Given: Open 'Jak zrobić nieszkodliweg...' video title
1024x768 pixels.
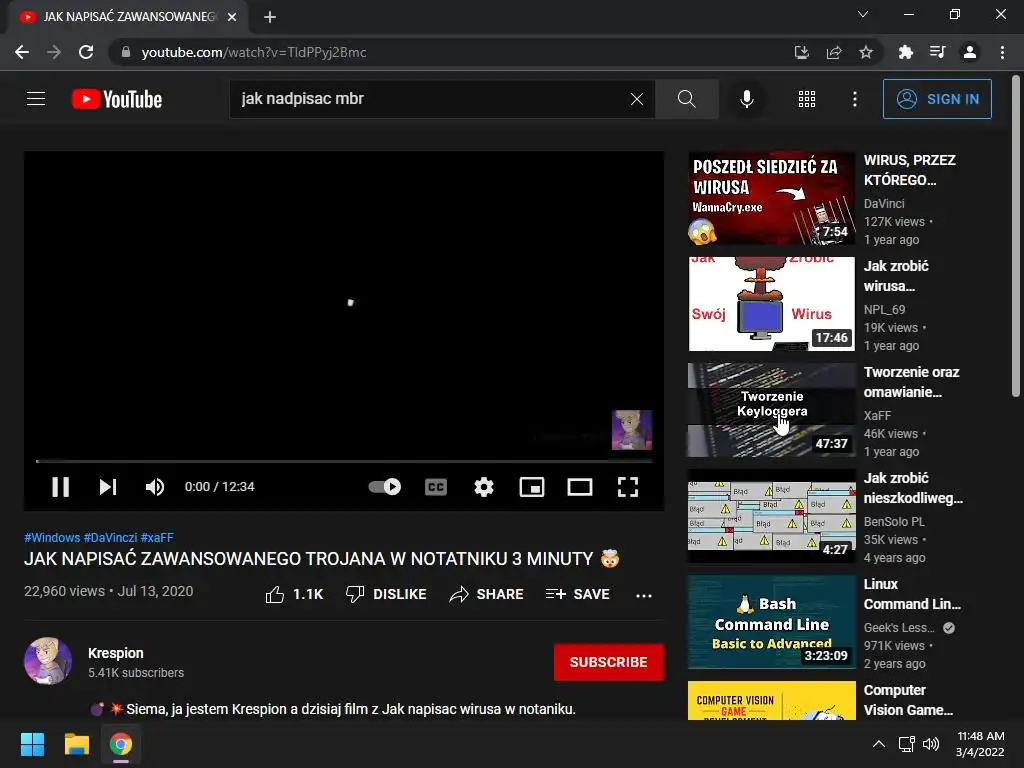Looking at the screenshot, I should 913,488.
